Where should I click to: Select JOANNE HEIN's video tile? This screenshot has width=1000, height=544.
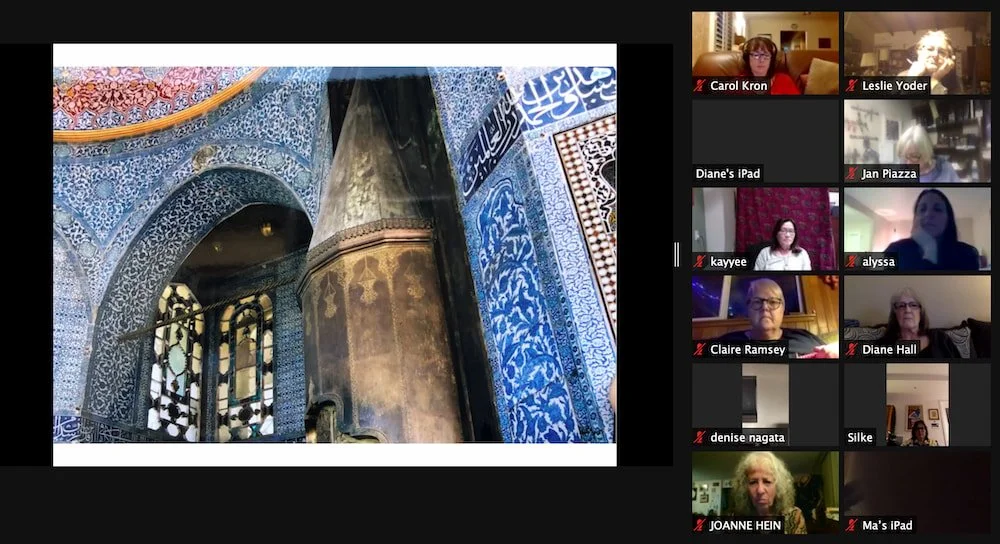click(765, 493)
